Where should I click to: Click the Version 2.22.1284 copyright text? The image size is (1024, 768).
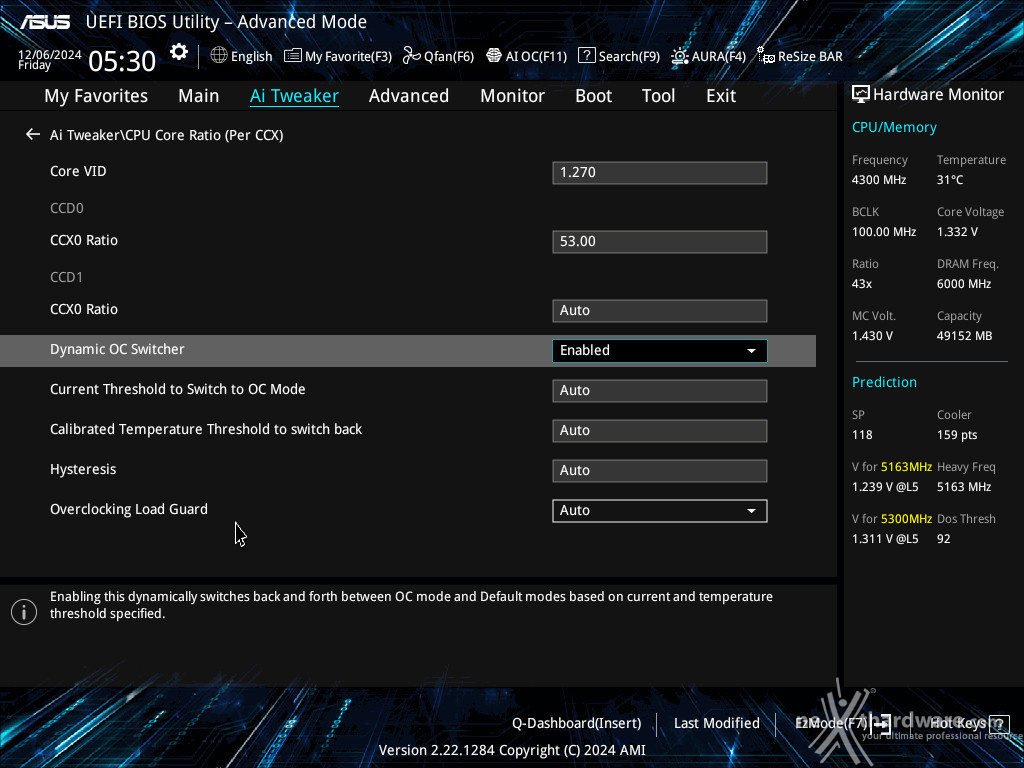tap(512, 750)
